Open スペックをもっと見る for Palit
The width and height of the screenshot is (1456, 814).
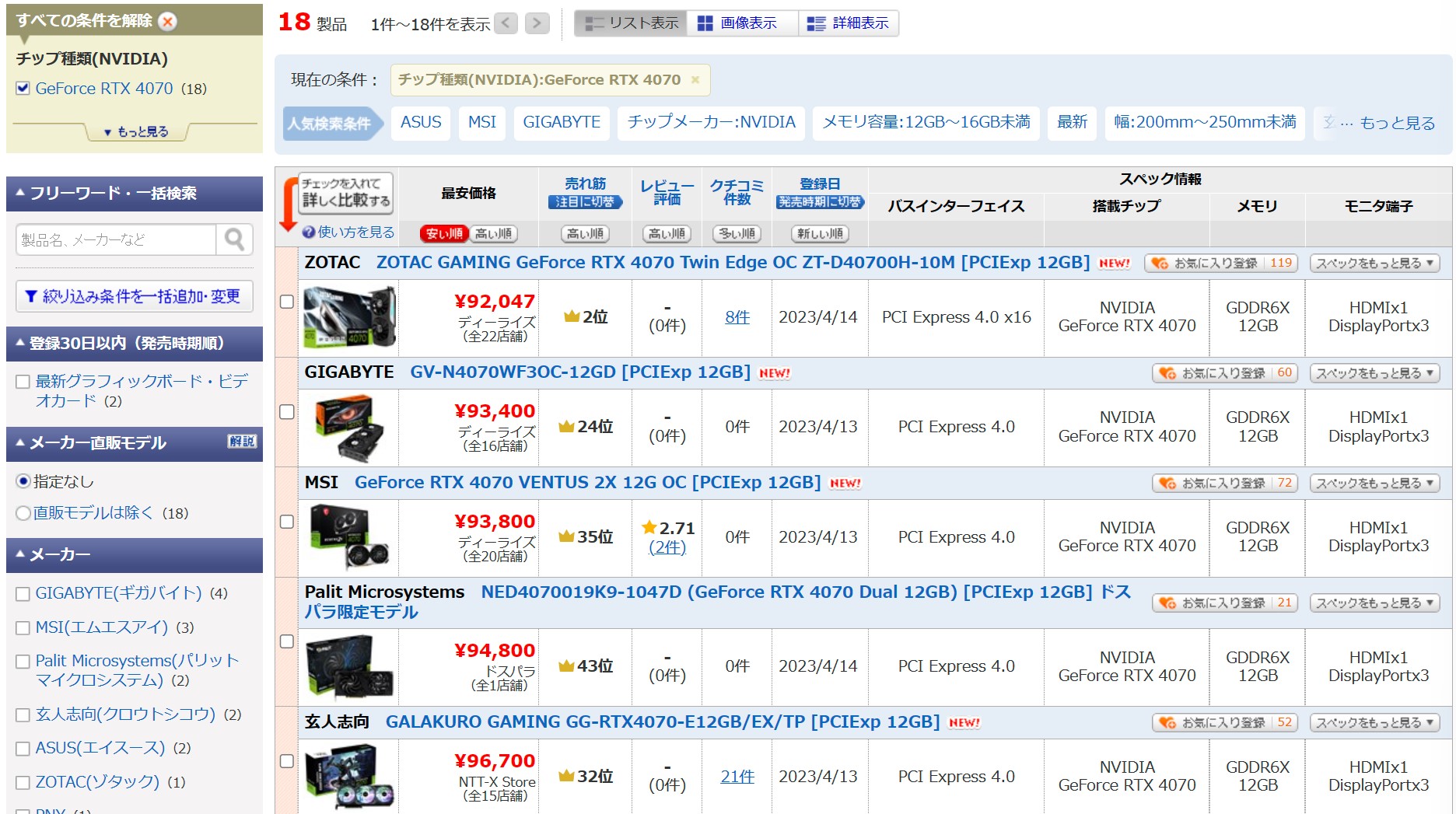tap(1374, 603)
